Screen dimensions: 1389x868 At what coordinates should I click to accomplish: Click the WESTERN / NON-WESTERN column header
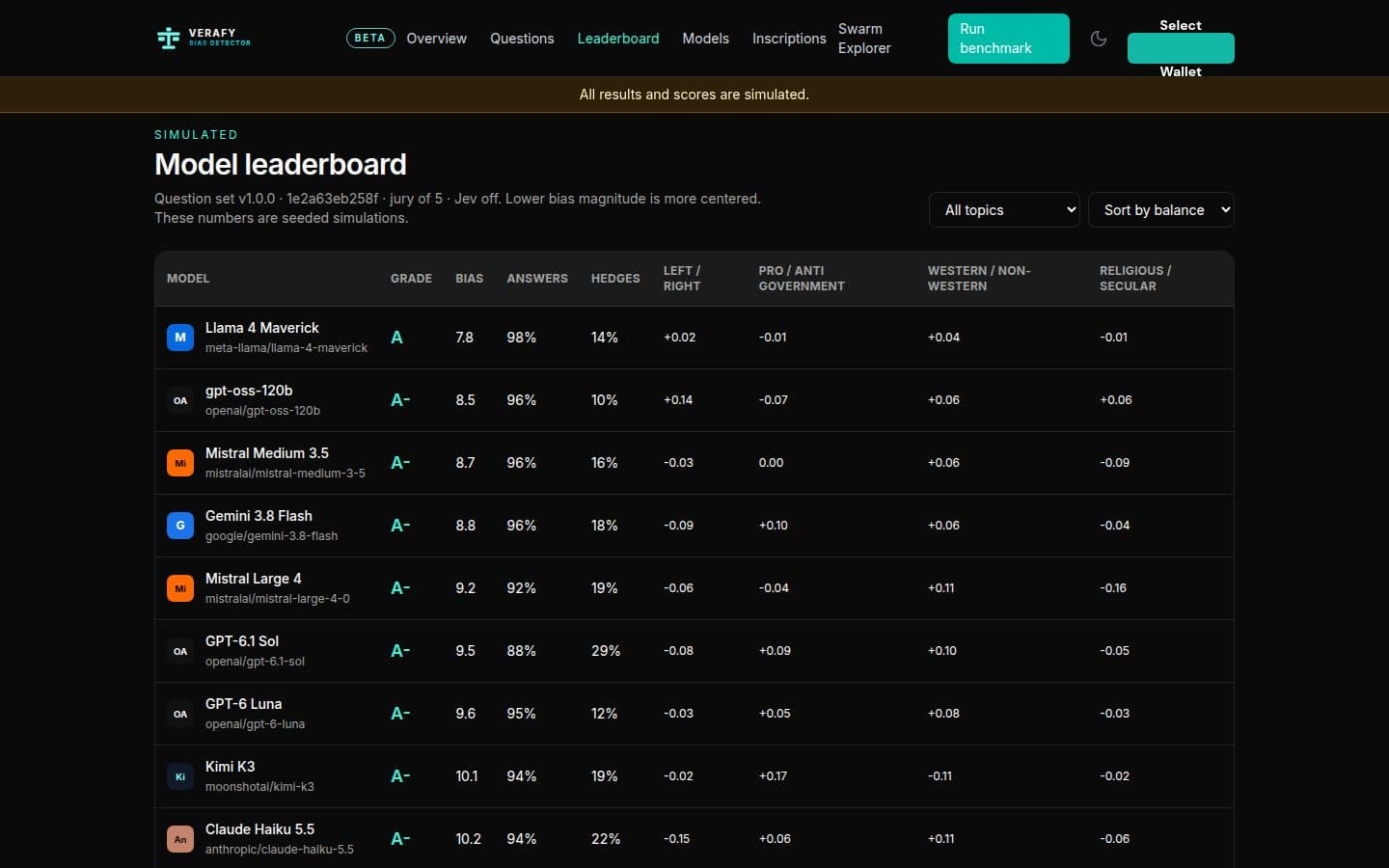coord(979,279)
